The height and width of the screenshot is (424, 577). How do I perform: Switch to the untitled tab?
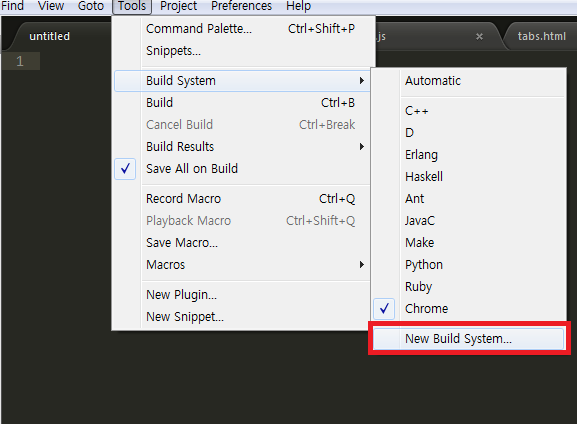[x=50, y=36]
